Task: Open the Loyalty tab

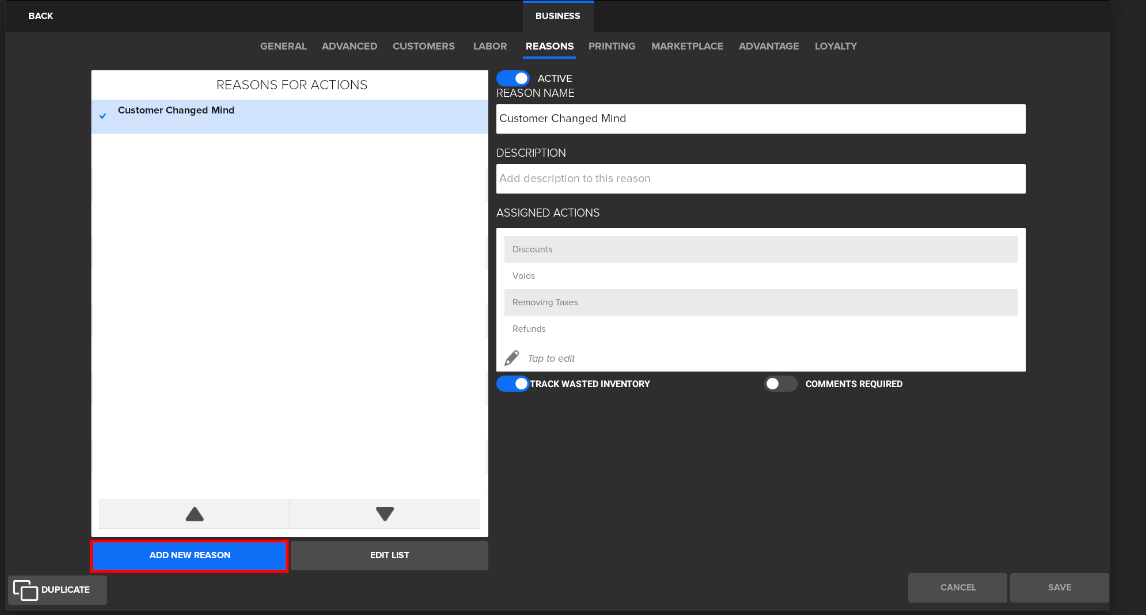Action: tap(835, 46)
